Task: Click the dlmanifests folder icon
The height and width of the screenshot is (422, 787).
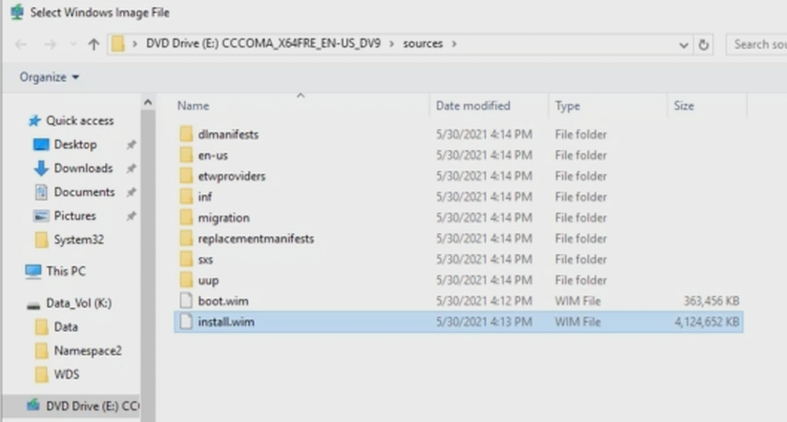Action: pos(184,134)
